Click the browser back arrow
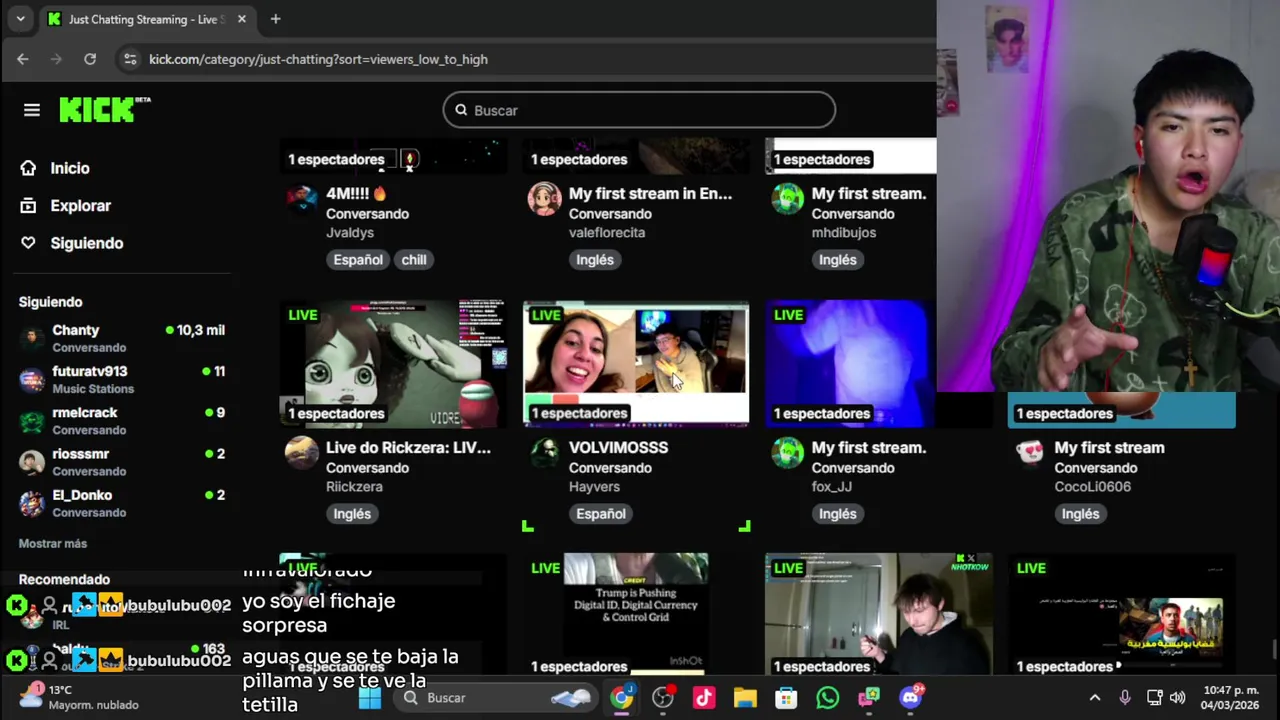The height and width of the screenshot is (720, 1280). [x=23, y=59]
